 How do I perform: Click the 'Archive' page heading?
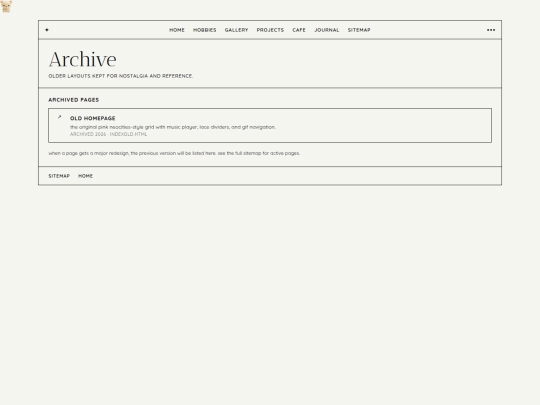pos(82,59)
